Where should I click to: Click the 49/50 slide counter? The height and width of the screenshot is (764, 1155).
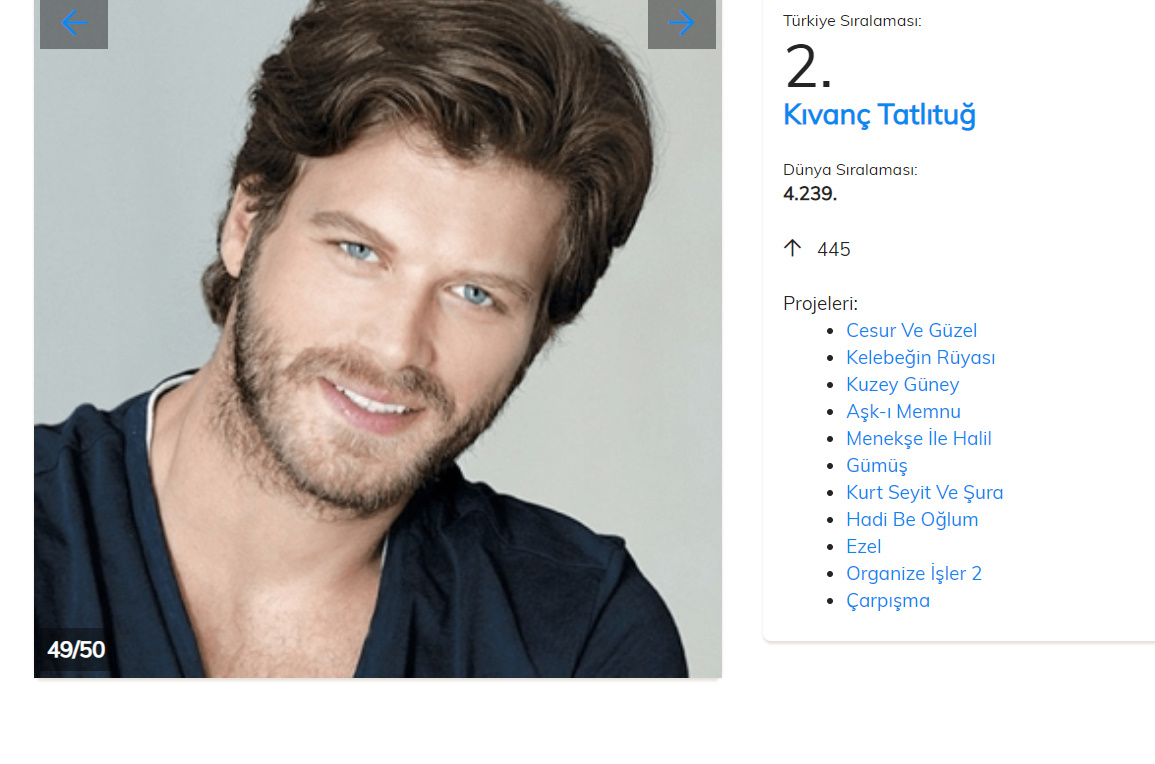76,650
